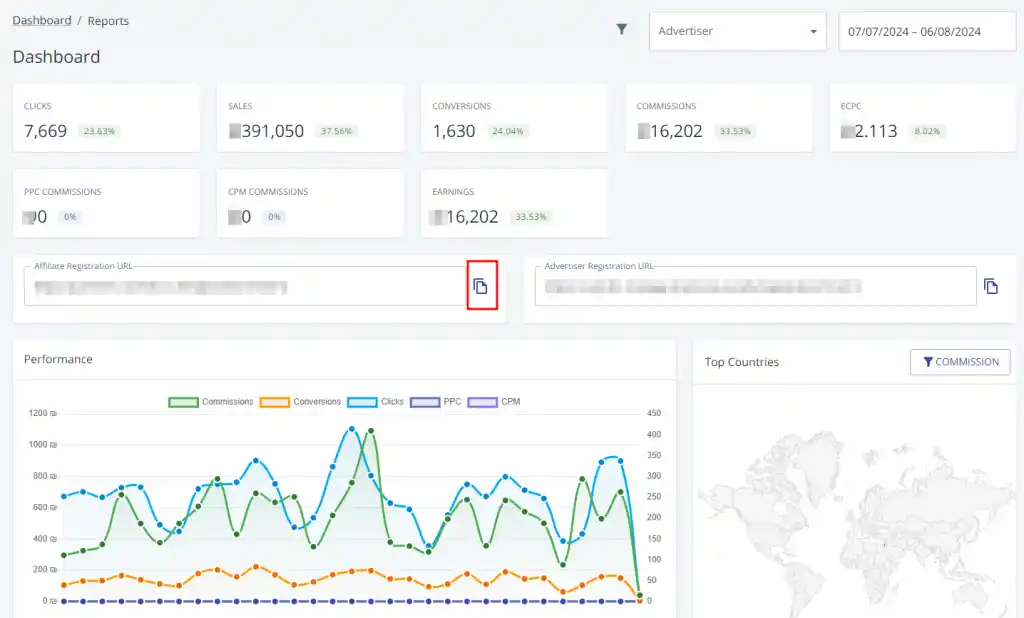The width and height of the screenshot is (1024, 618).
Task: Click the PPC COMMISSIONS card label
Action: (63, 192)
